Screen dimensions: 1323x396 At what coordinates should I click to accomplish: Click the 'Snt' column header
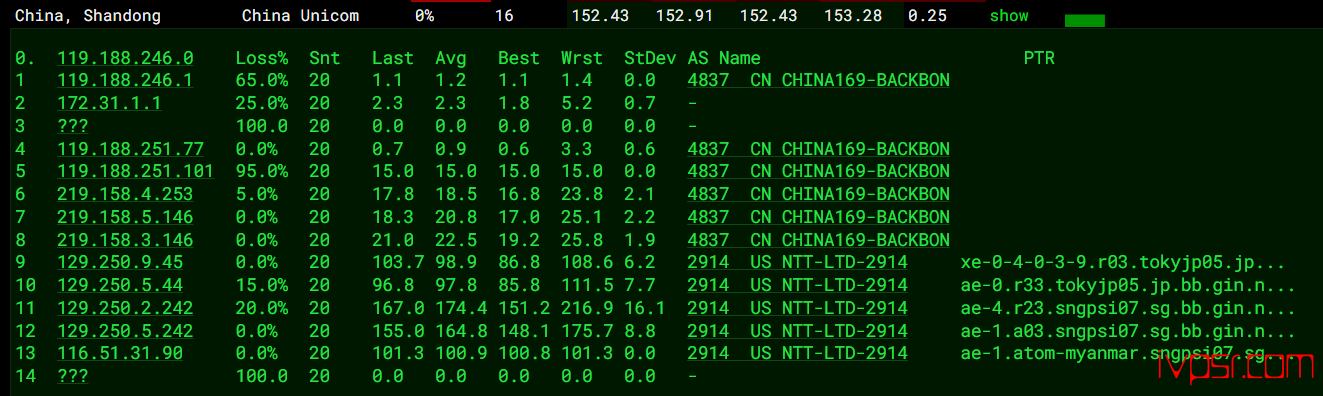pos(325,58)
